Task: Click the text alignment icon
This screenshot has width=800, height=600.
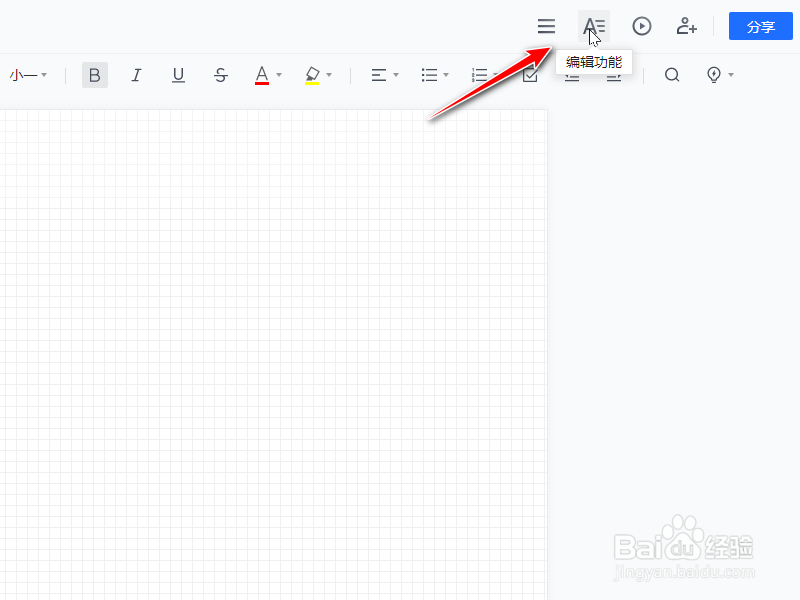Action: tap(379, 75)
